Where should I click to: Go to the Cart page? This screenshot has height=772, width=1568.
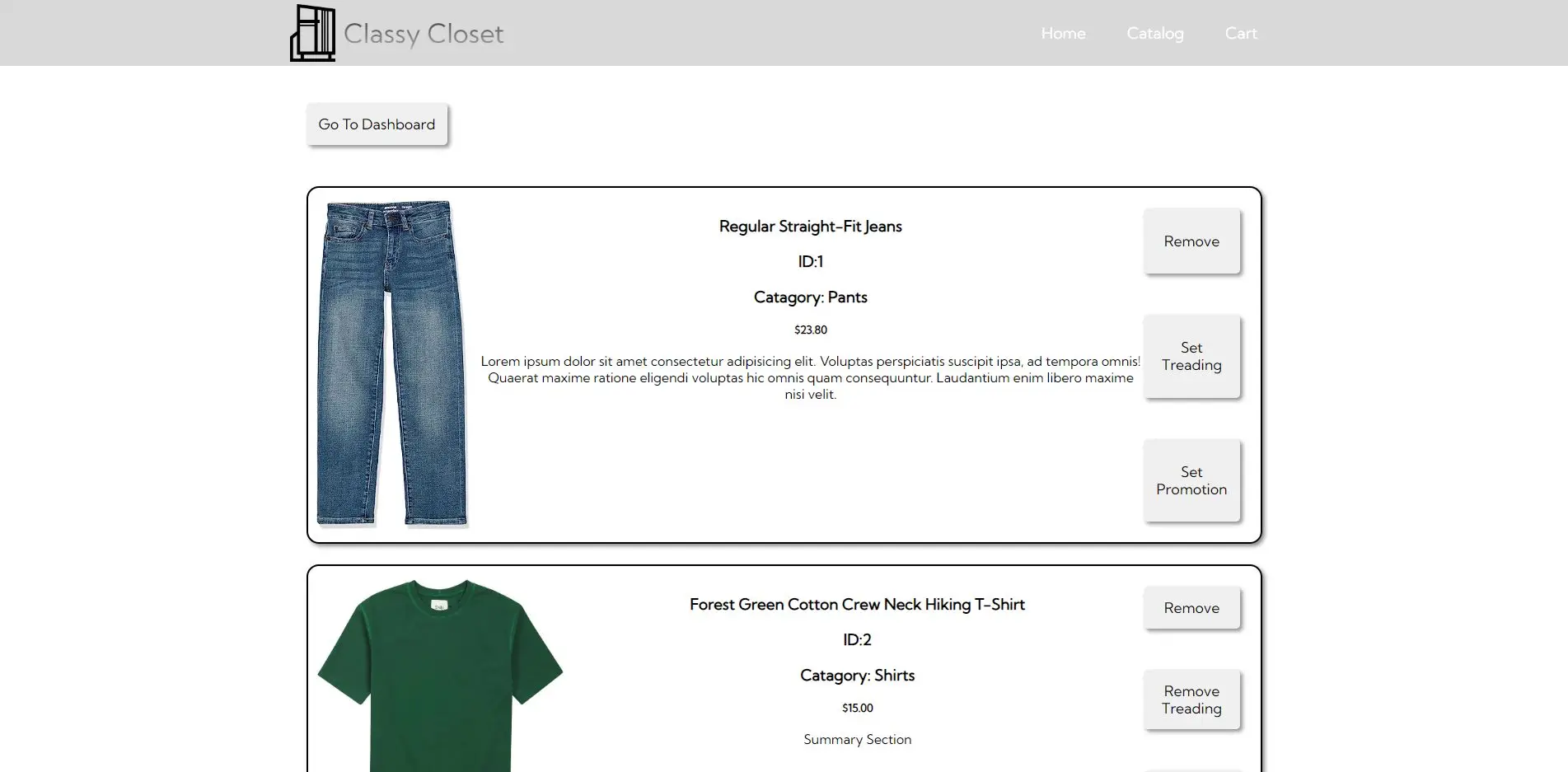click(x=1241, y=33)
